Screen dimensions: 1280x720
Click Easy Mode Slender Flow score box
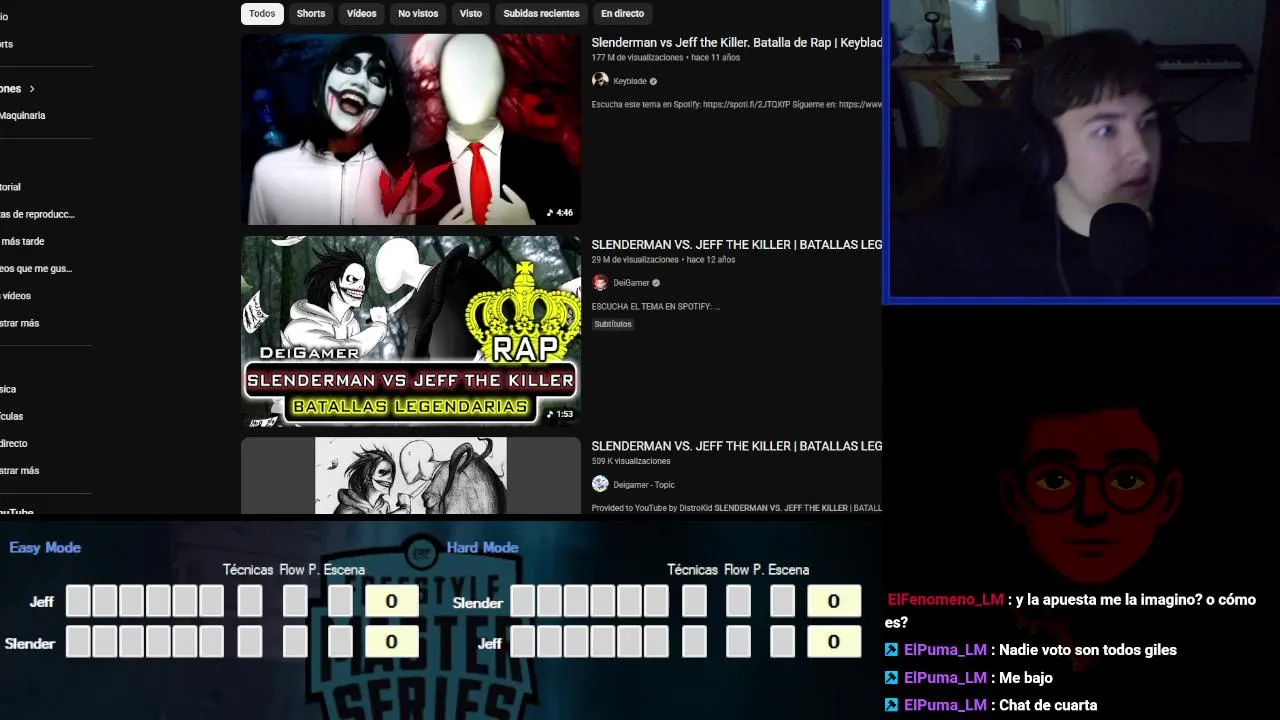(295, 642)
